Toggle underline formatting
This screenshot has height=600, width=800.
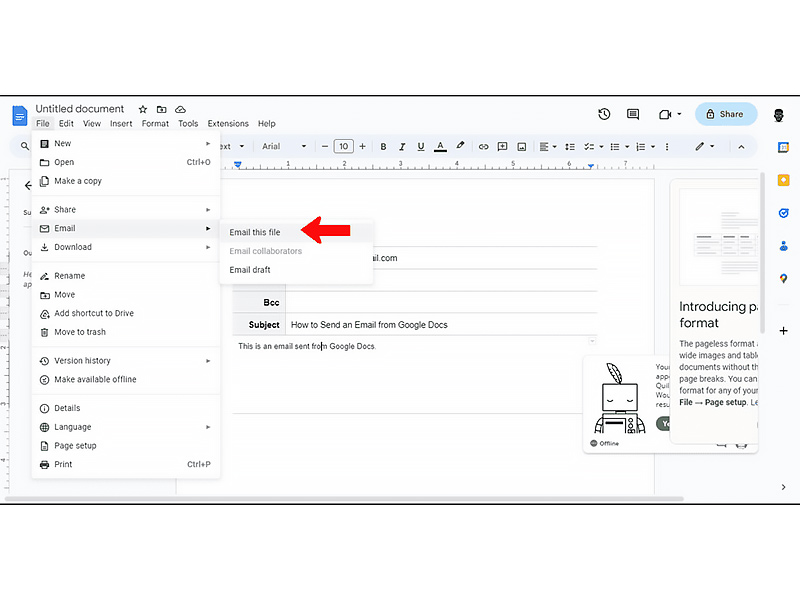tap(421, 146)
